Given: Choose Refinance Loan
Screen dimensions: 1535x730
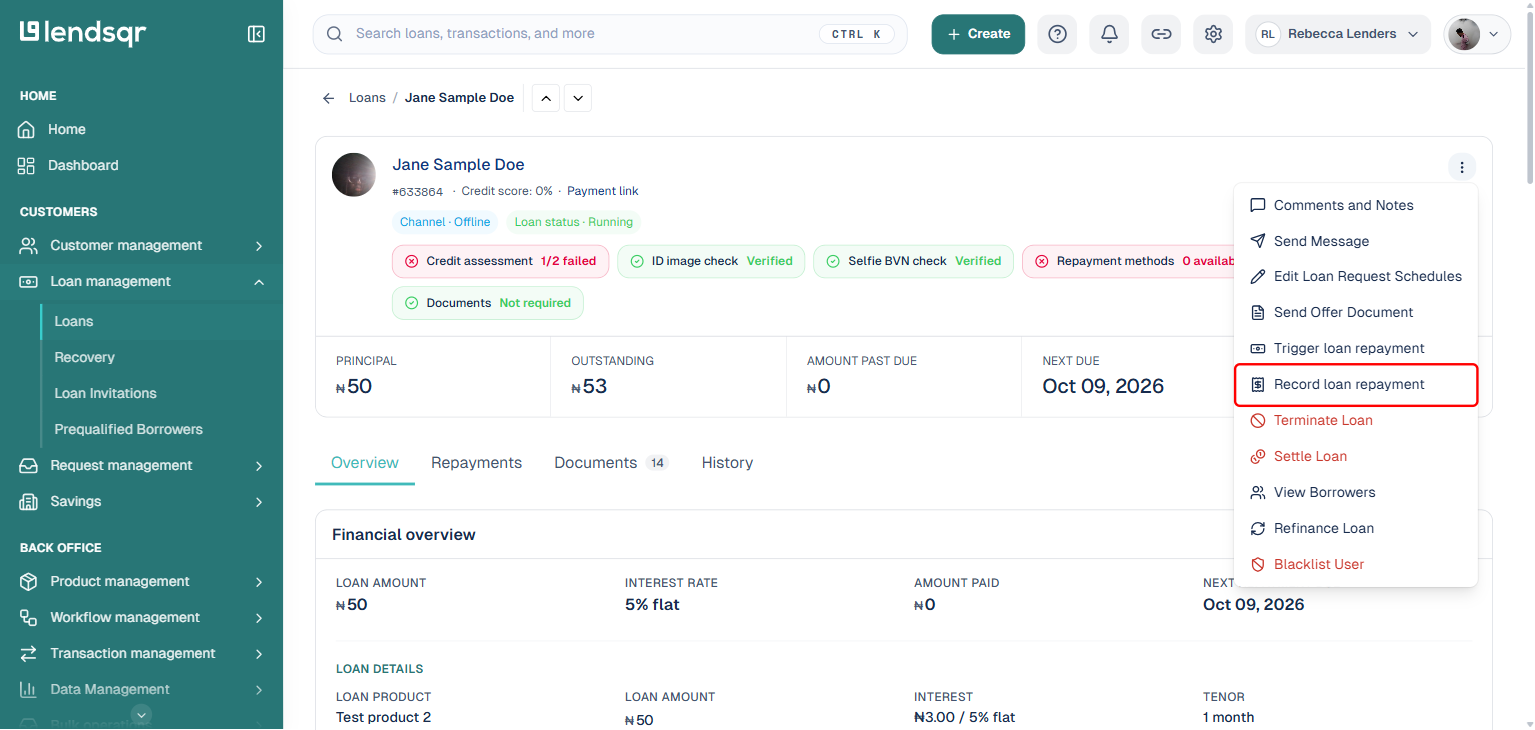Looking at the screenshot, I should 1356,528.
